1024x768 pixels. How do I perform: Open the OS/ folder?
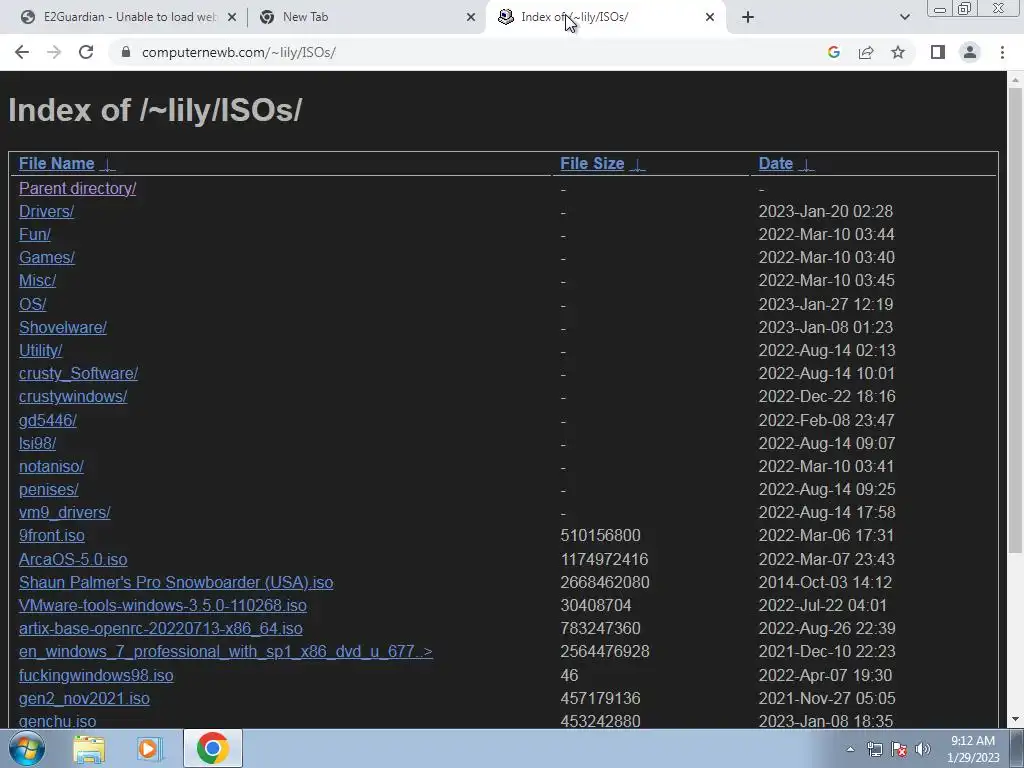pyautogui.click(x=33, y=304)
